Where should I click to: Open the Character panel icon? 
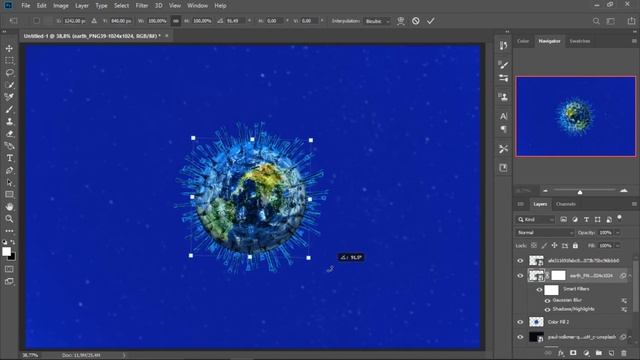coord(504,116)
